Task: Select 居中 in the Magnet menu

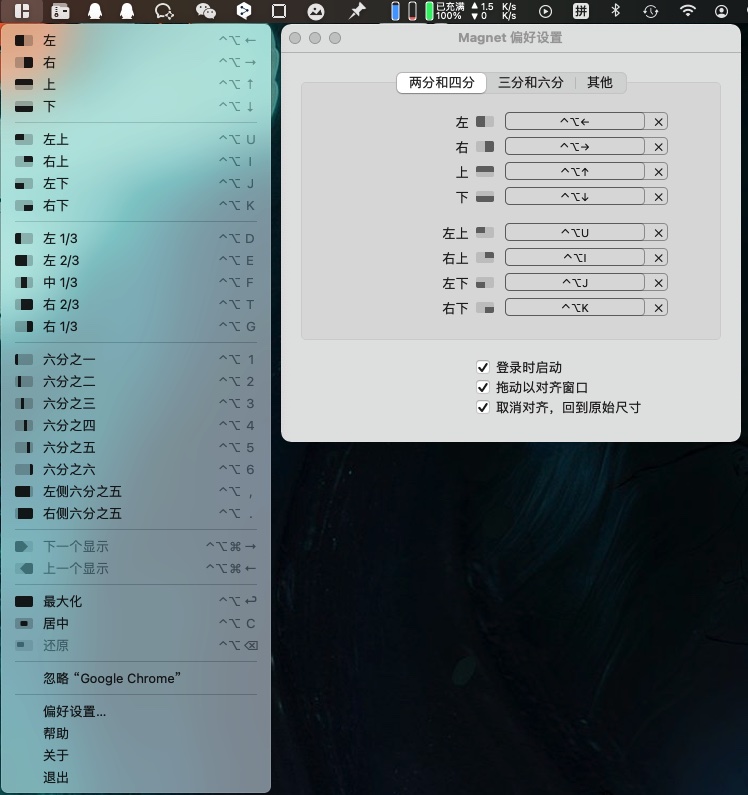Action: [x=135, y=624]
